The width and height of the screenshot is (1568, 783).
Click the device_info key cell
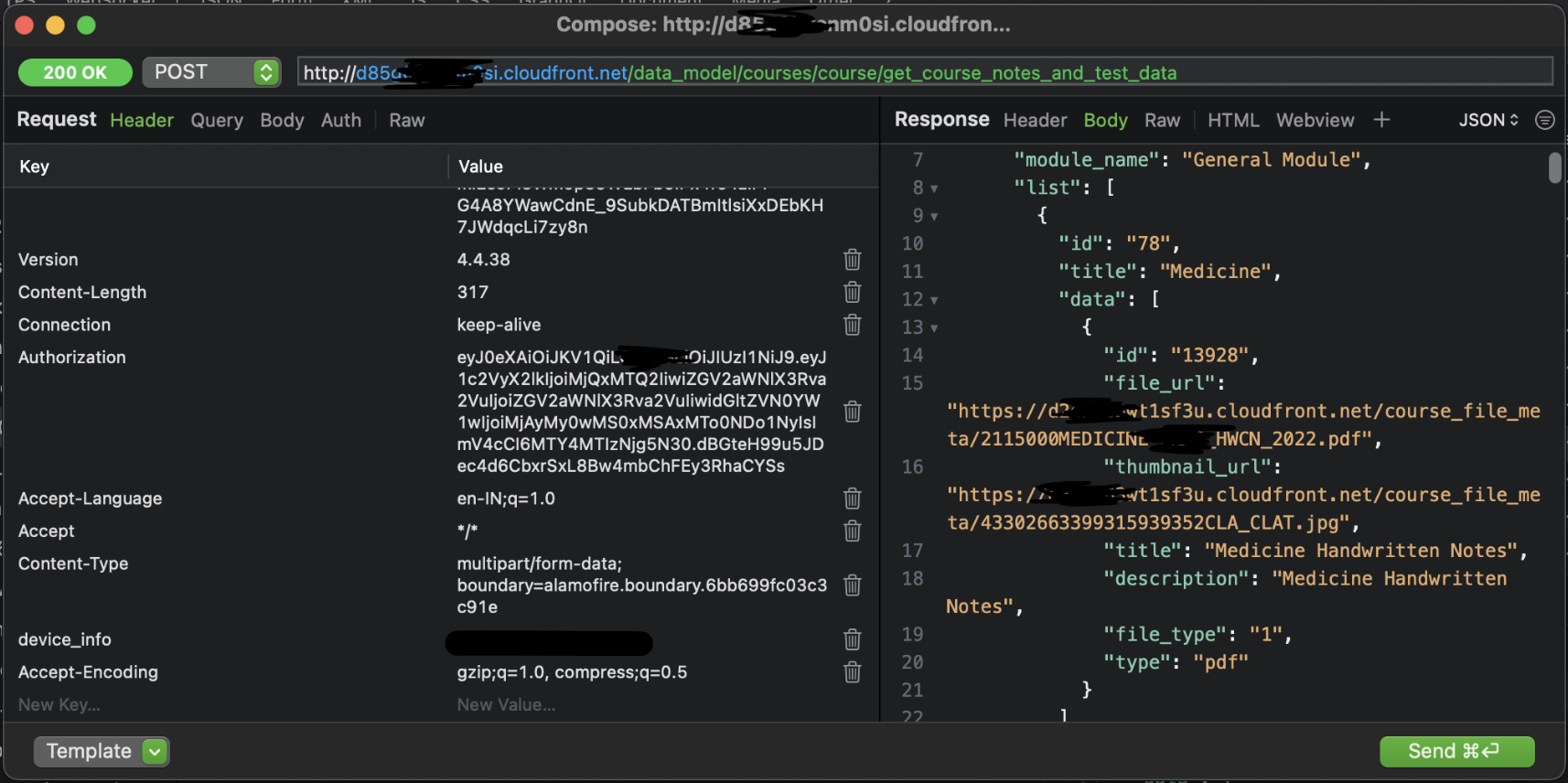(65, 639)
